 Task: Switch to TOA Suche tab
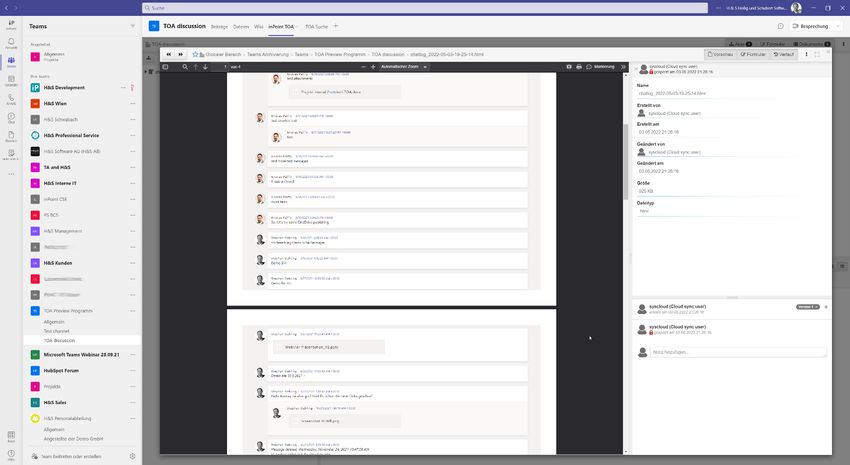(317, 27)
